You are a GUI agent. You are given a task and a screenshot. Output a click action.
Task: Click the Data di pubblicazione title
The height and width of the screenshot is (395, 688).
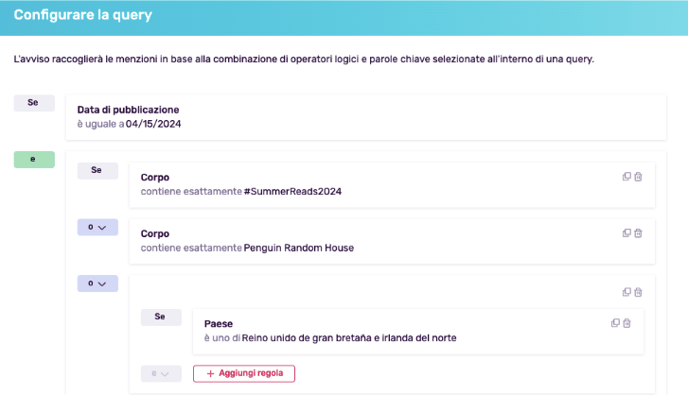pos(128,110)
